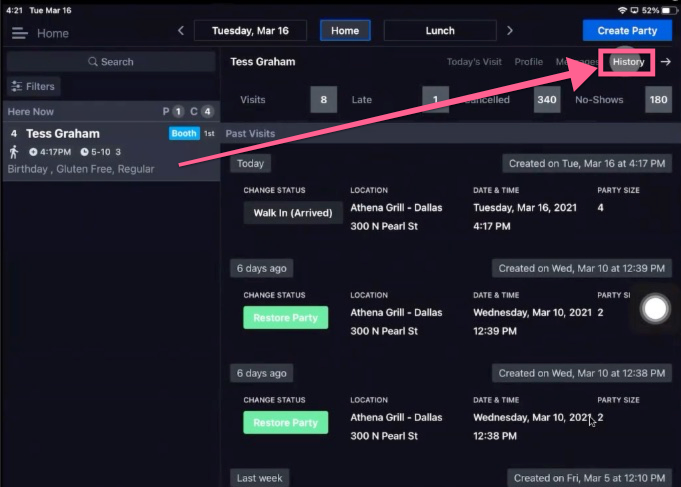
Task: Go to previous date with left chevron
Action: 181,30
